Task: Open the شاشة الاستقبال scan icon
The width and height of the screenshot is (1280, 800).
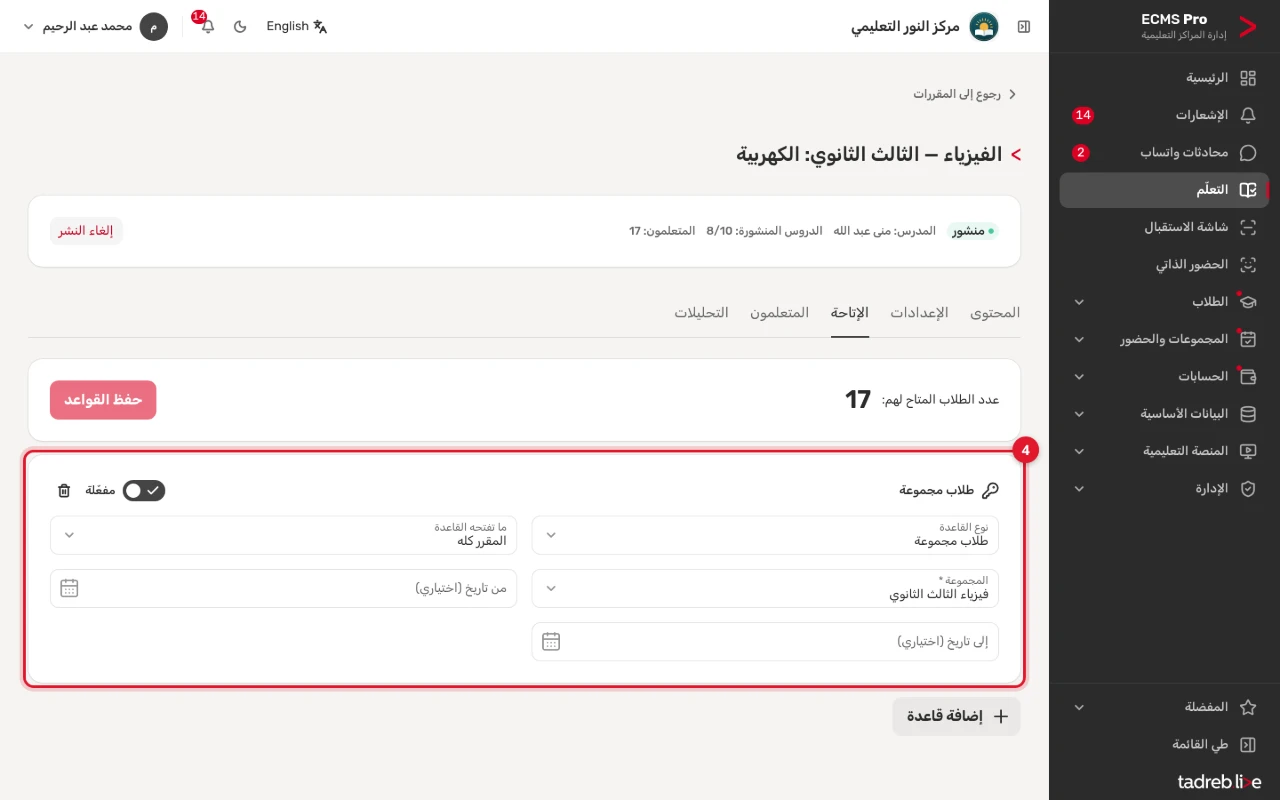Action: [x=1248, y=227]
